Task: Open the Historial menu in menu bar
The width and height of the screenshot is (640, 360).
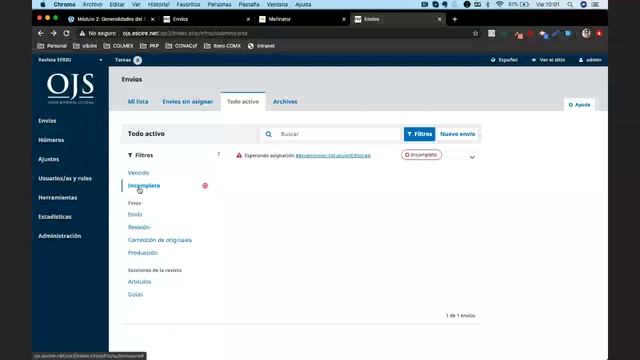Action: [158, 4]
